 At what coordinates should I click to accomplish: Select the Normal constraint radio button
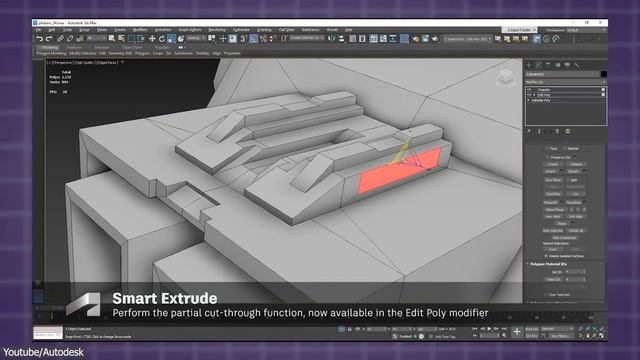point(565,149)
